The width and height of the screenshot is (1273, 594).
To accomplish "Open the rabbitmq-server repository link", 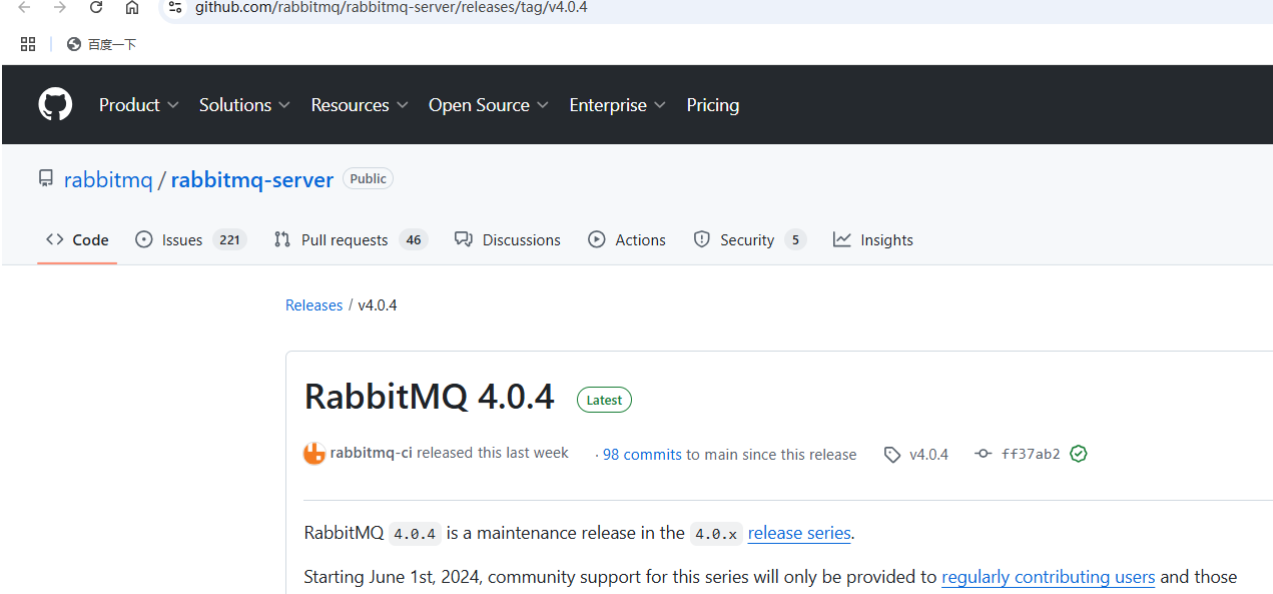I will click(252, 180).
